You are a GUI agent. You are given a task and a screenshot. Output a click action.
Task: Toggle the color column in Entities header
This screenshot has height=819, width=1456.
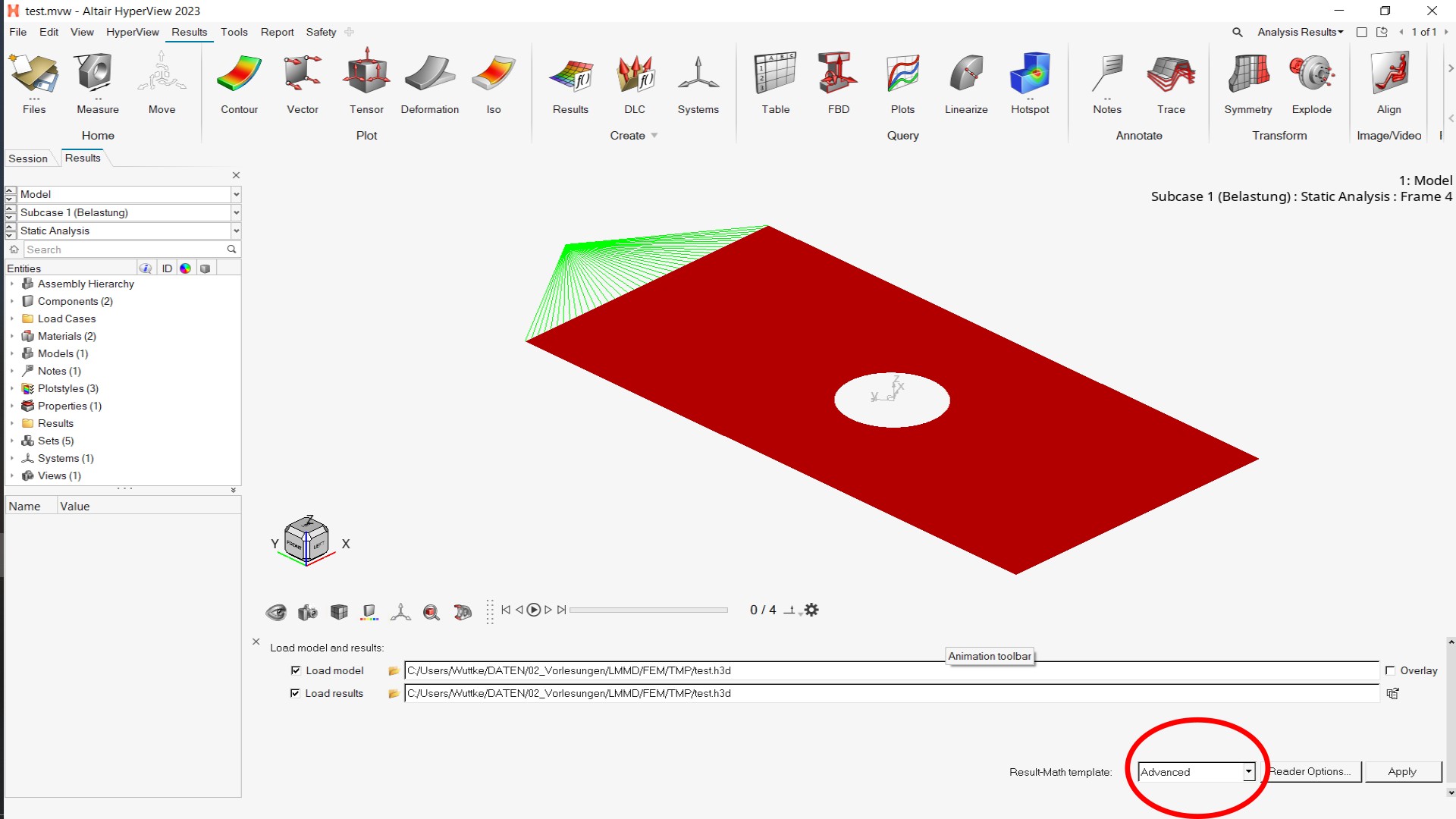pyautogui.click(x=185, y=268)
